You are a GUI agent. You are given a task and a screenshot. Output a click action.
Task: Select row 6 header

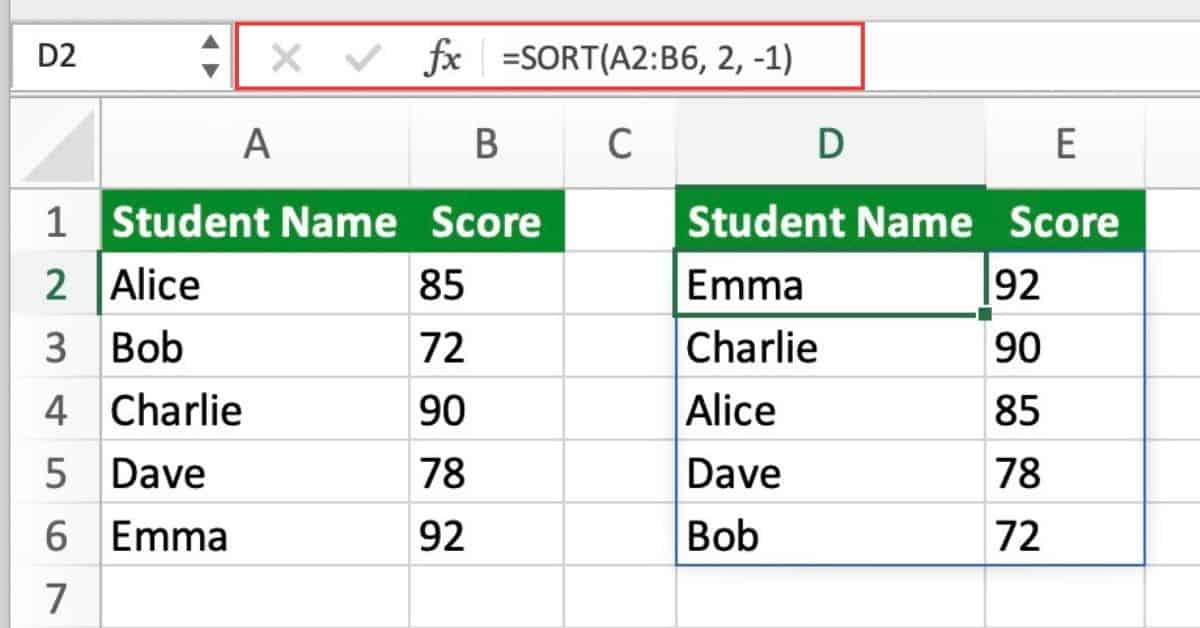point(57,536)
